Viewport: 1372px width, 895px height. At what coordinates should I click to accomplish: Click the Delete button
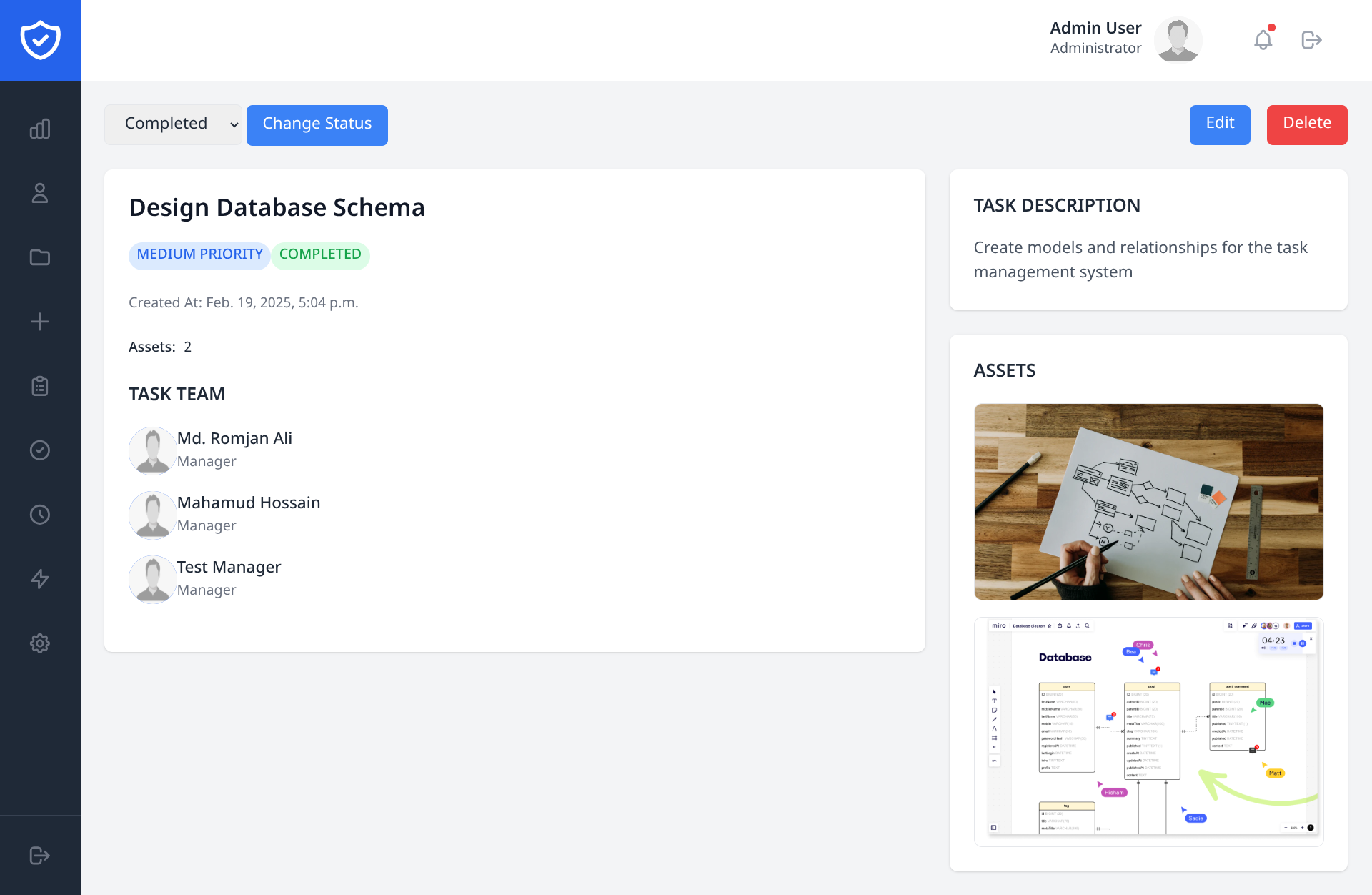[1306, 124]
